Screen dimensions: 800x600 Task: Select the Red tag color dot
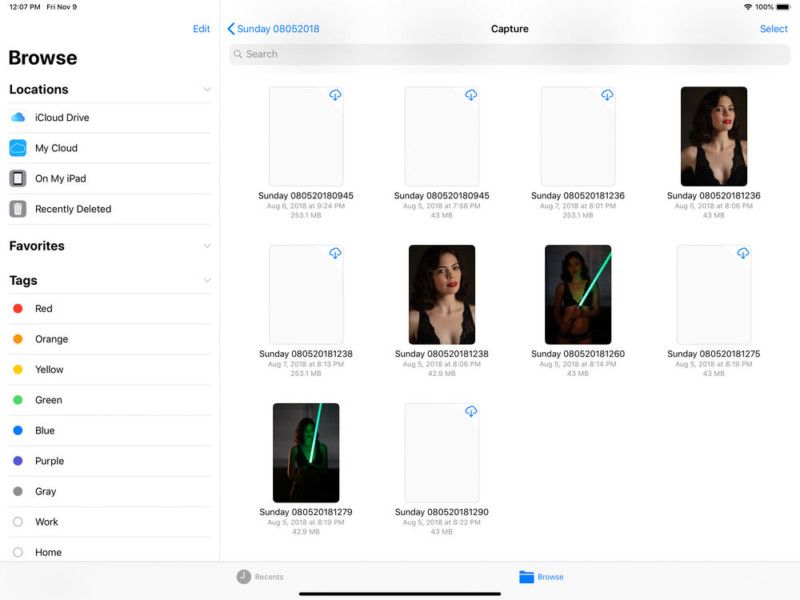point(18,309)
